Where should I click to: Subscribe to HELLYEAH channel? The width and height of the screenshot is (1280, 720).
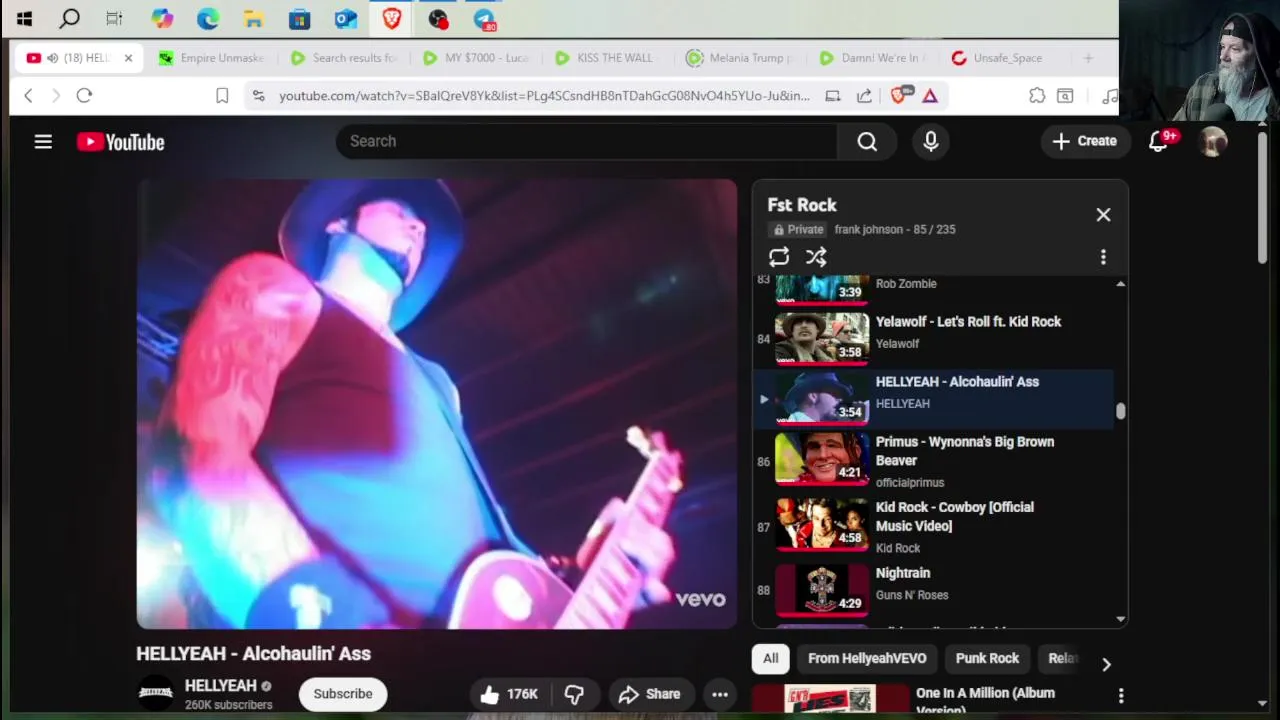pos(343,694)
